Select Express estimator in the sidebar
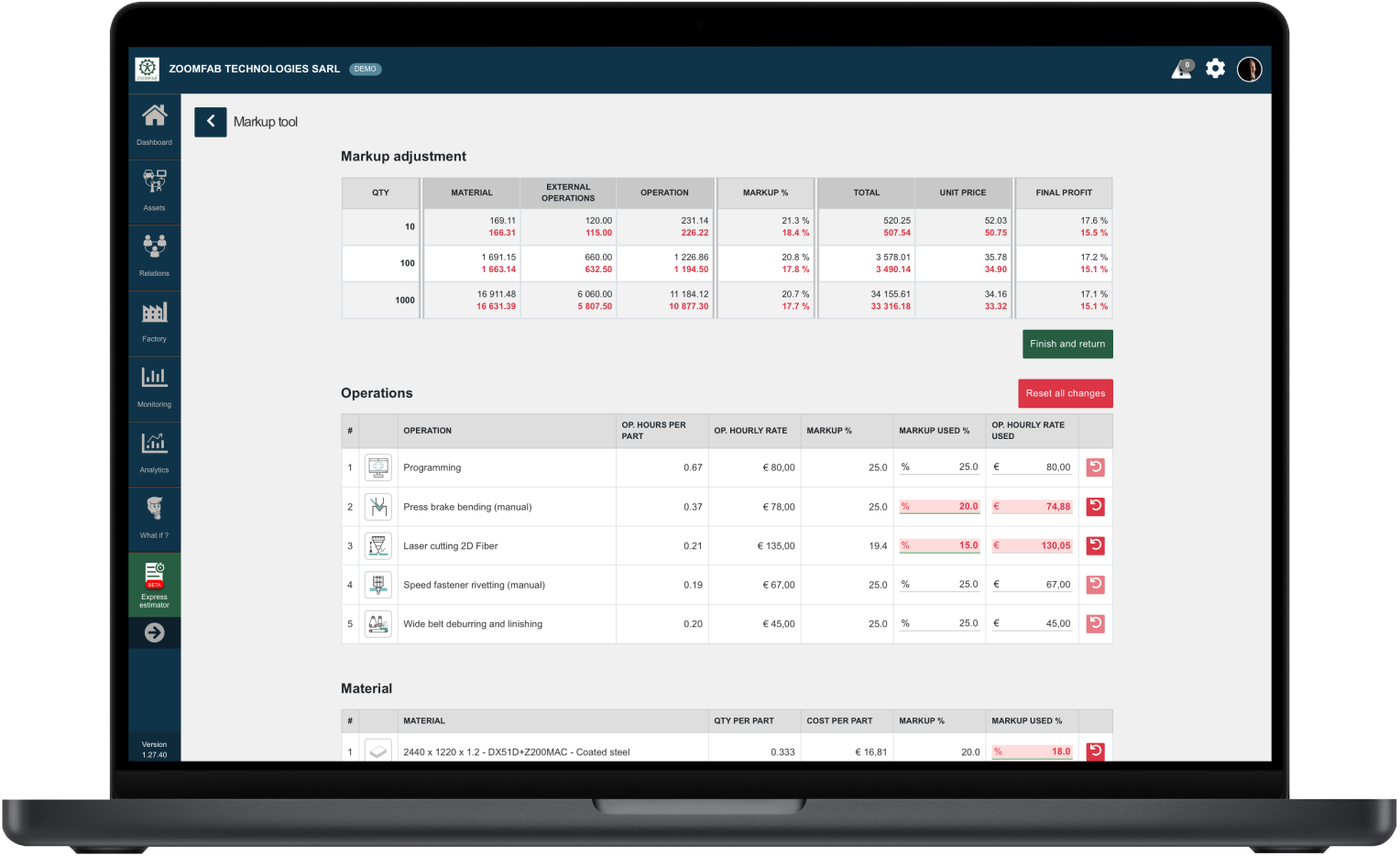 point(154,585)
